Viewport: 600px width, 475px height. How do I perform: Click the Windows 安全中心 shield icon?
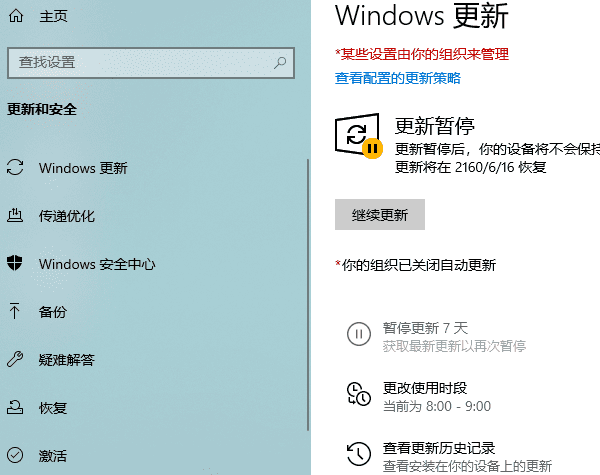click(15, 263)
